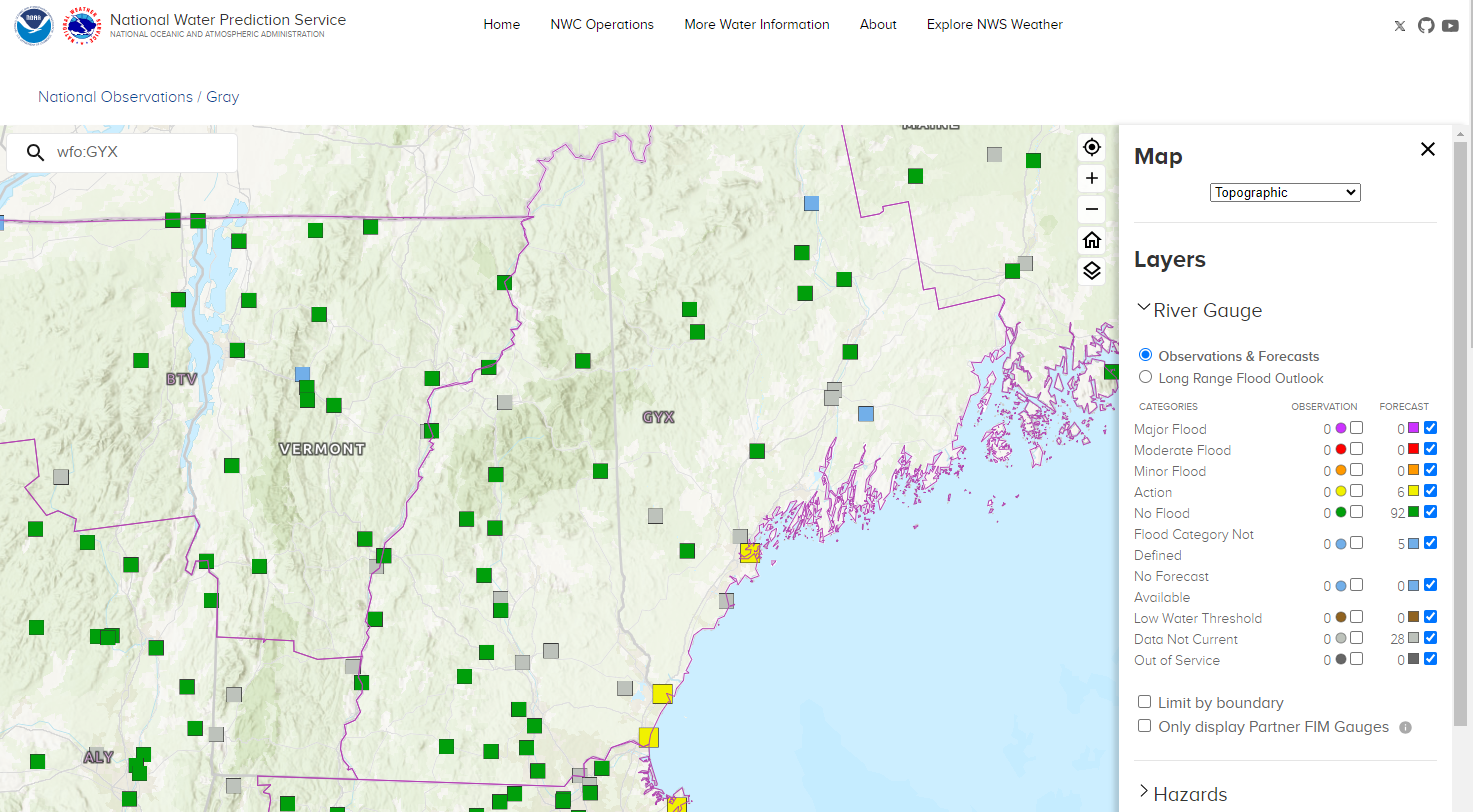Image resolution: width=1473 pixels, height=812 pixels.
Task: Check Minor Flood observation checkbox
Action: pos(1356,470)
